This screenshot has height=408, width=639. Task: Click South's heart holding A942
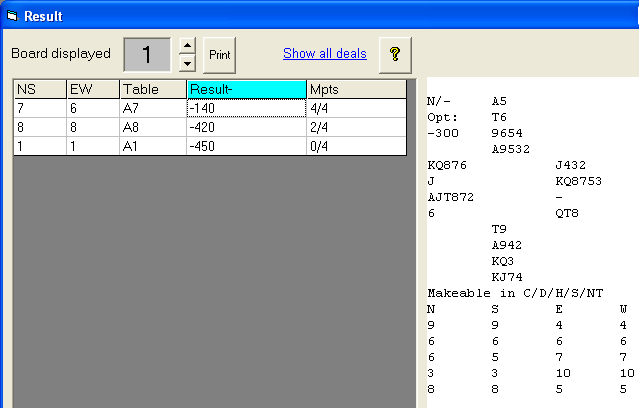[507, 245]
